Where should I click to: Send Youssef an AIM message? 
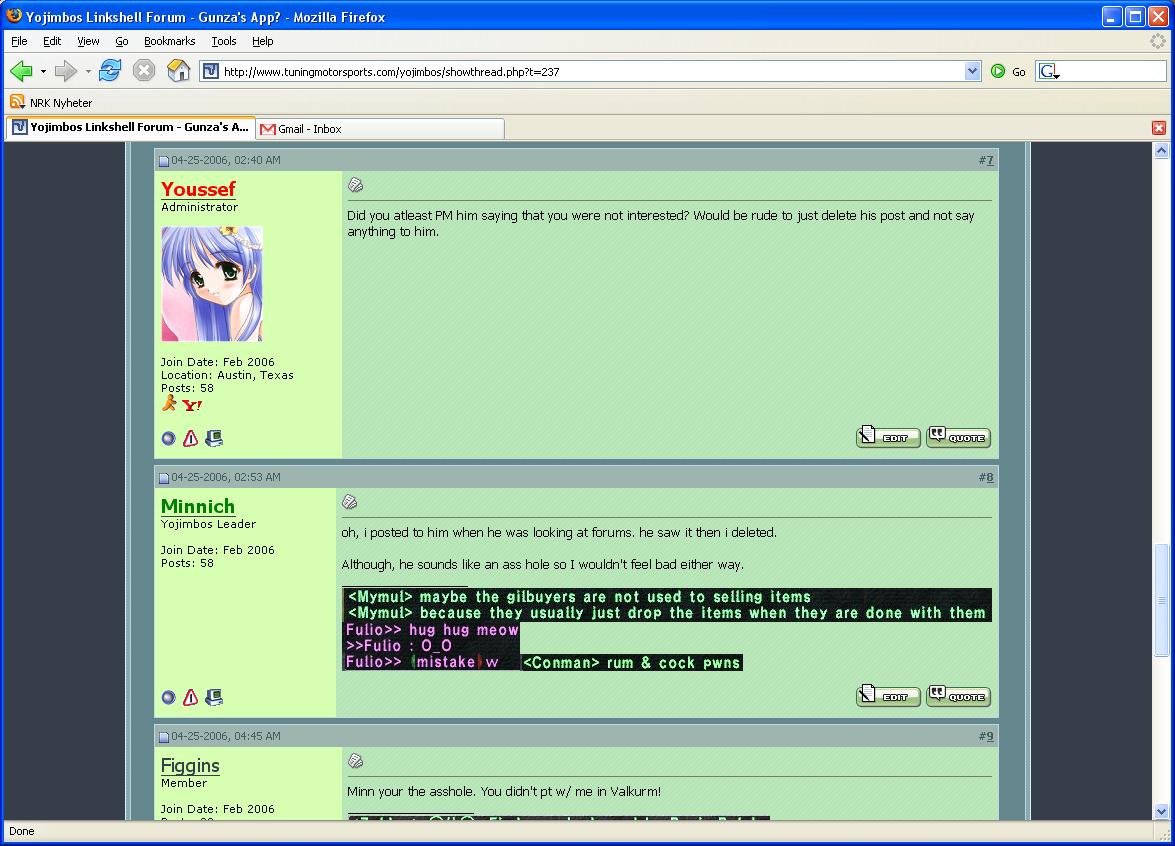[169, 403]
